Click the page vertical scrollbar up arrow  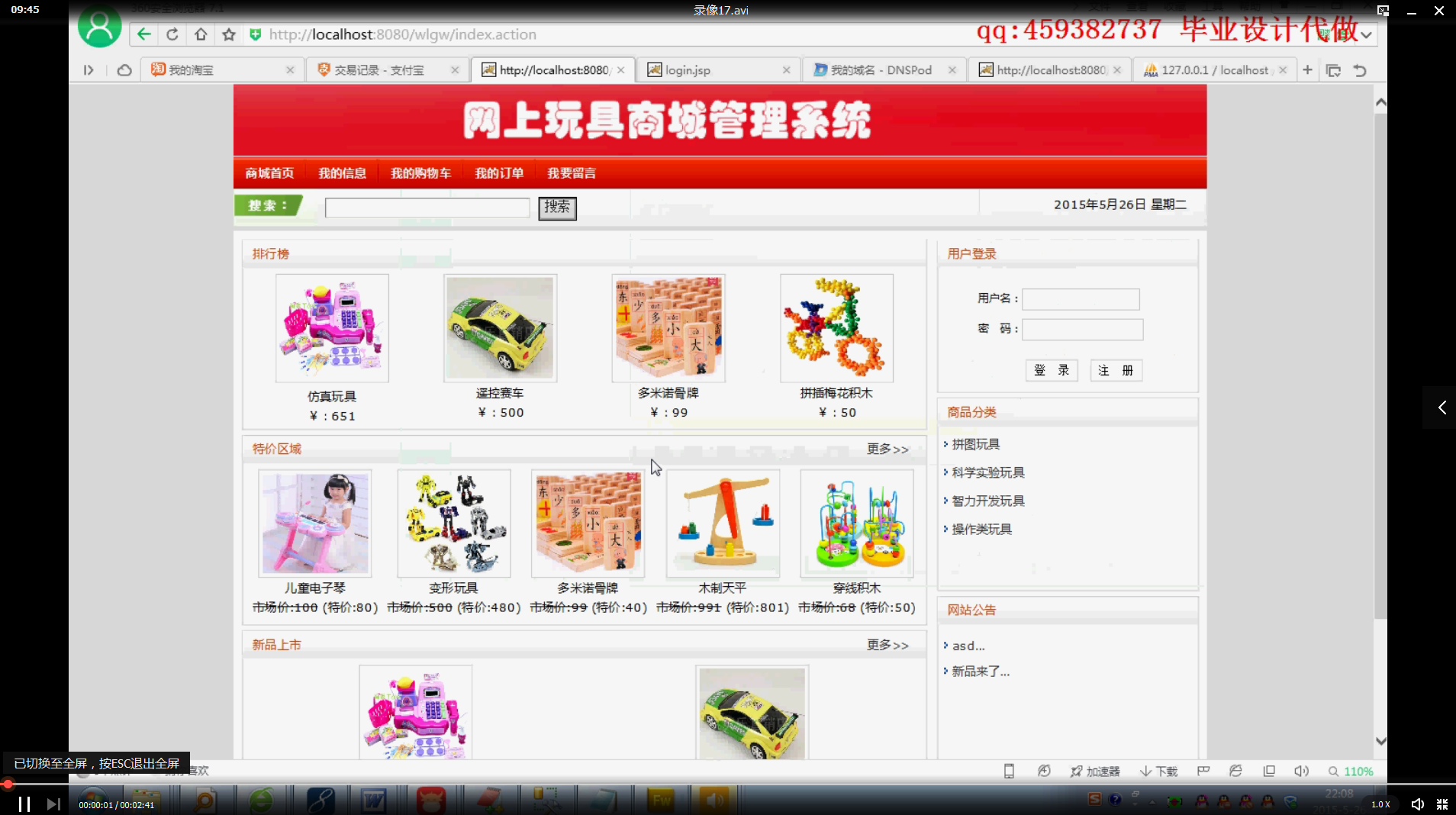(x=1380, y=102)
